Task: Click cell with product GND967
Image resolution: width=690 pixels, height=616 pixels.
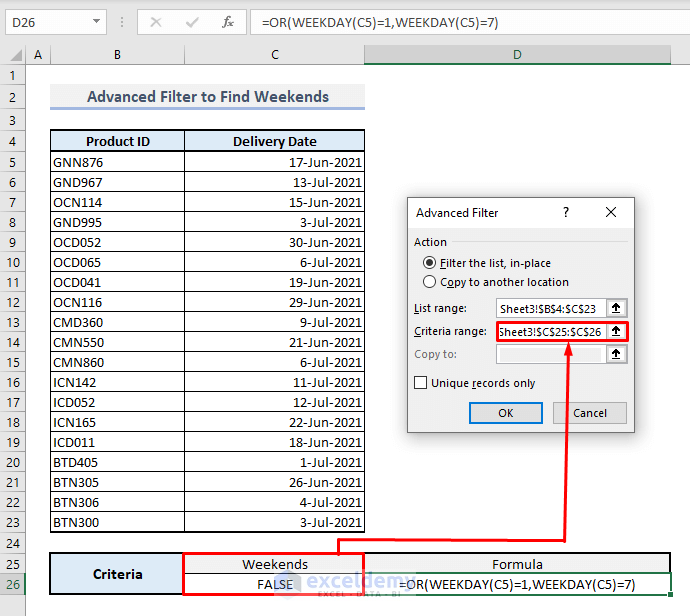Action: tap(117, 182)
